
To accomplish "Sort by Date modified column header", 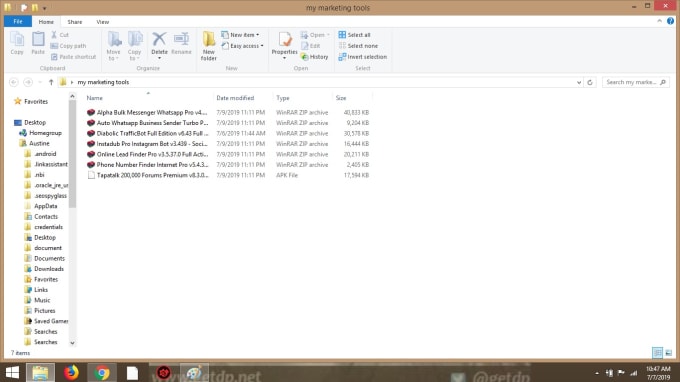I will click(x=243, y=98).
